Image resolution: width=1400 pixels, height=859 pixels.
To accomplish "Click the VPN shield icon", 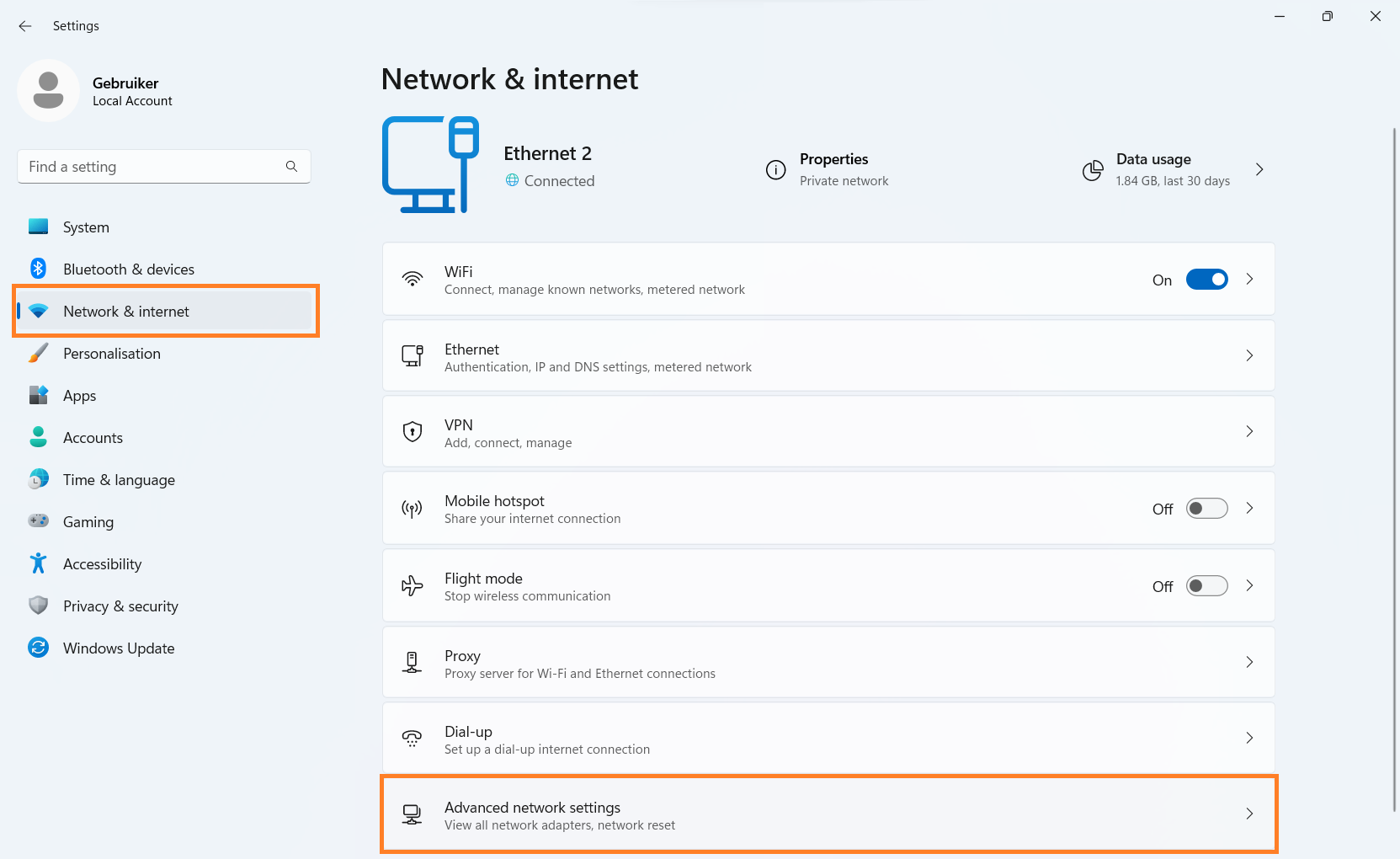I will [x=413, y=432].
